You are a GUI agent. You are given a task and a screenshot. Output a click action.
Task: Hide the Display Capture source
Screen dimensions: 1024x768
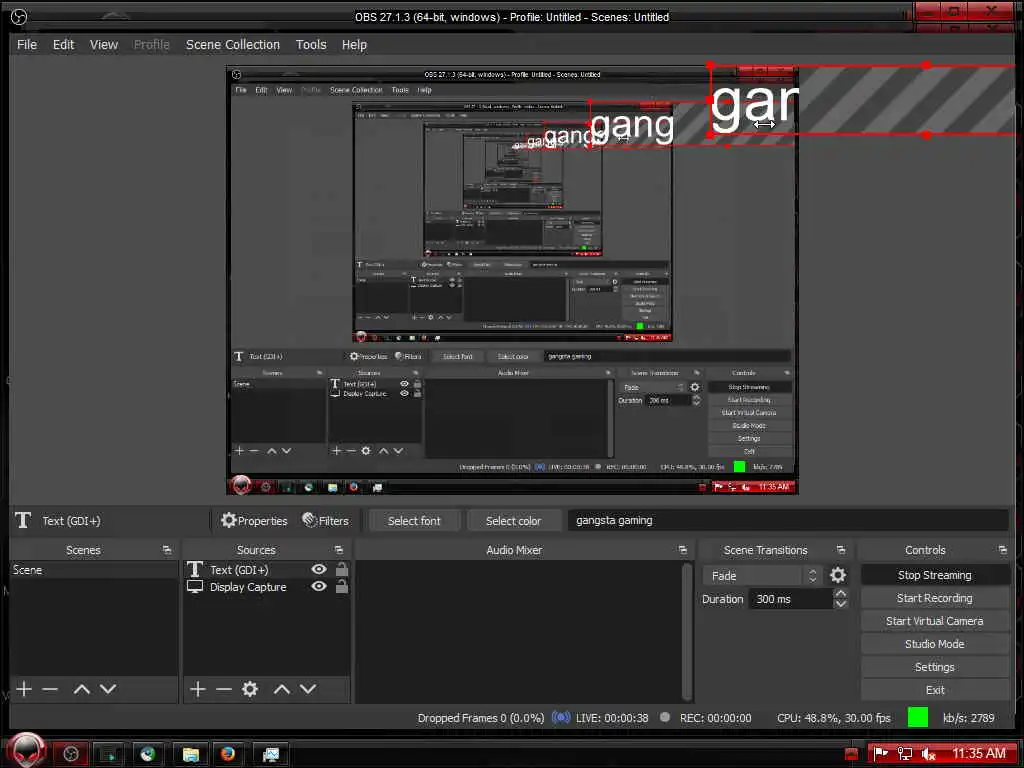point(319,586)
